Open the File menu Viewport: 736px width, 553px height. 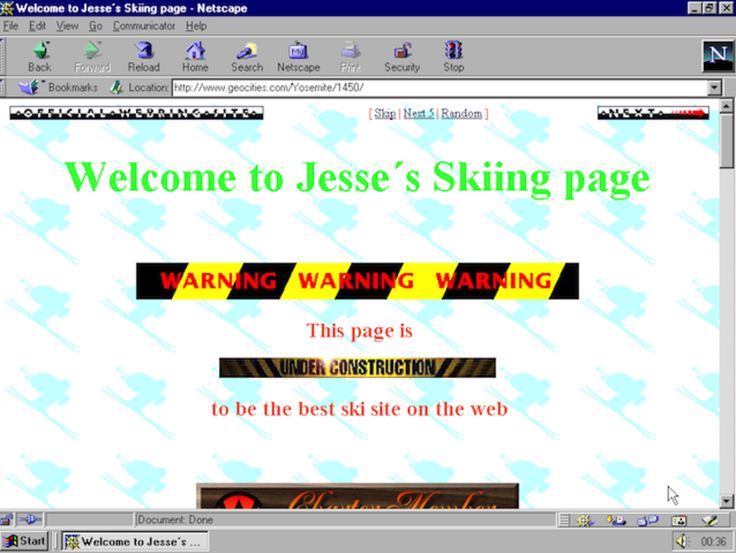point(10,26)
